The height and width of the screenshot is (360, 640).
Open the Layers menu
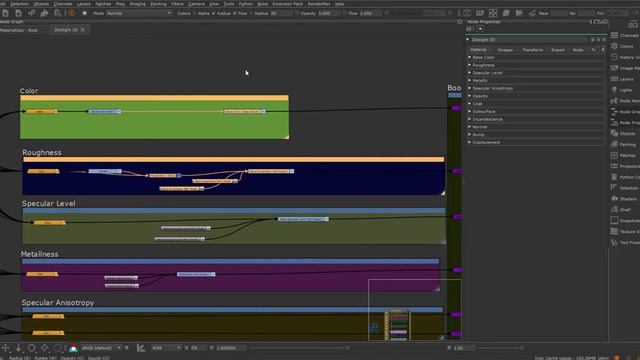pos(84,4)
